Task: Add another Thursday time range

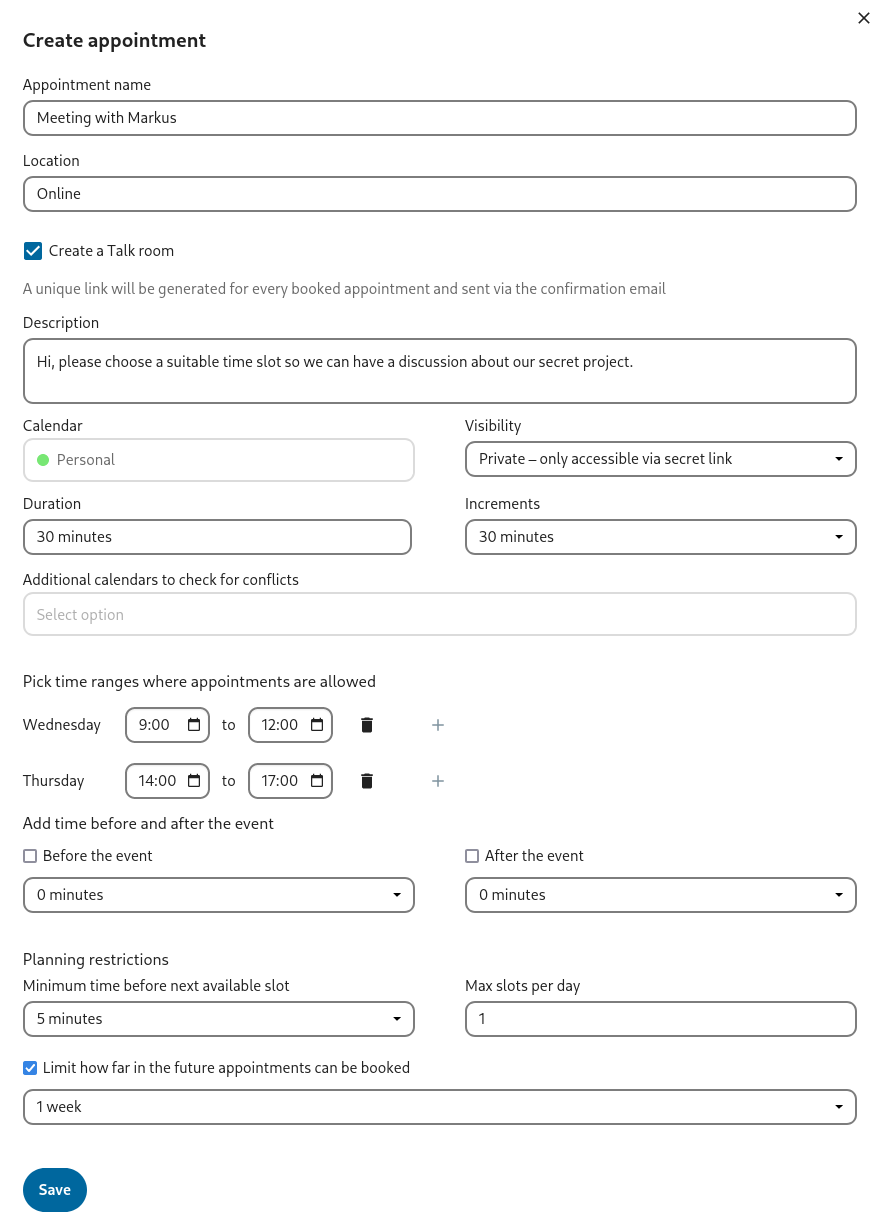Action: point(437,781)
